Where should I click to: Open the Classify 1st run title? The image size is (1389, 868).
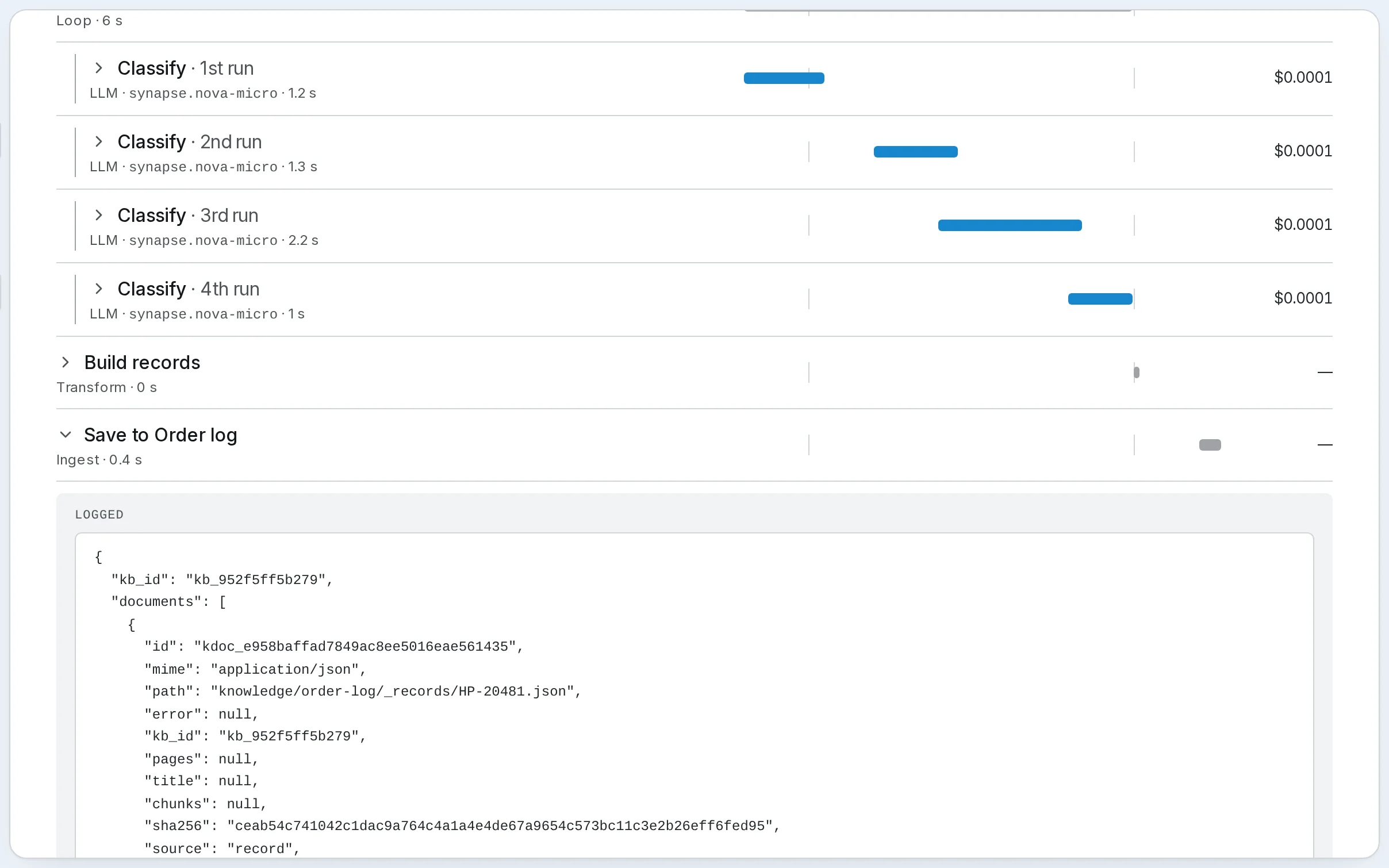[186, 68]
